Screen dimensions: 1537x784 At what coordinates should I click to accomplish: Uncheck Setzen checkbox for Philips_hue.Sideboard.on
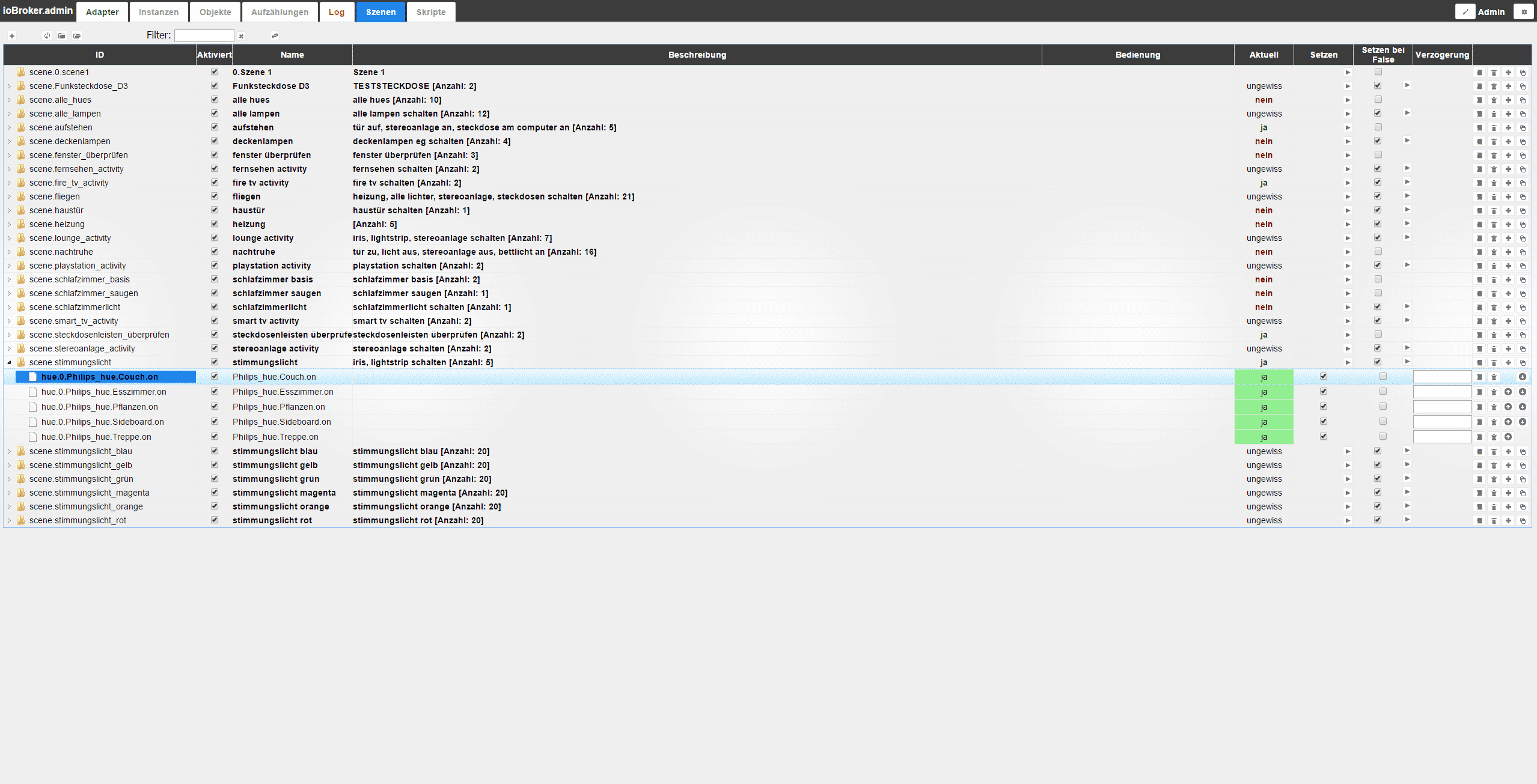pyautogui.click(x=1324, y=422)
